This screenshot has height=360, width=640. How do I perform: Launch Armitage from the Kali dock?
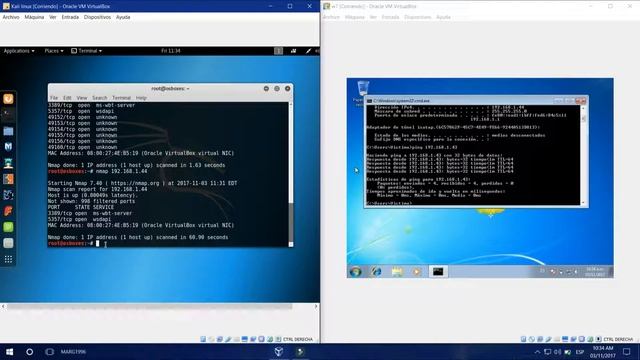(x=8, y=163)
